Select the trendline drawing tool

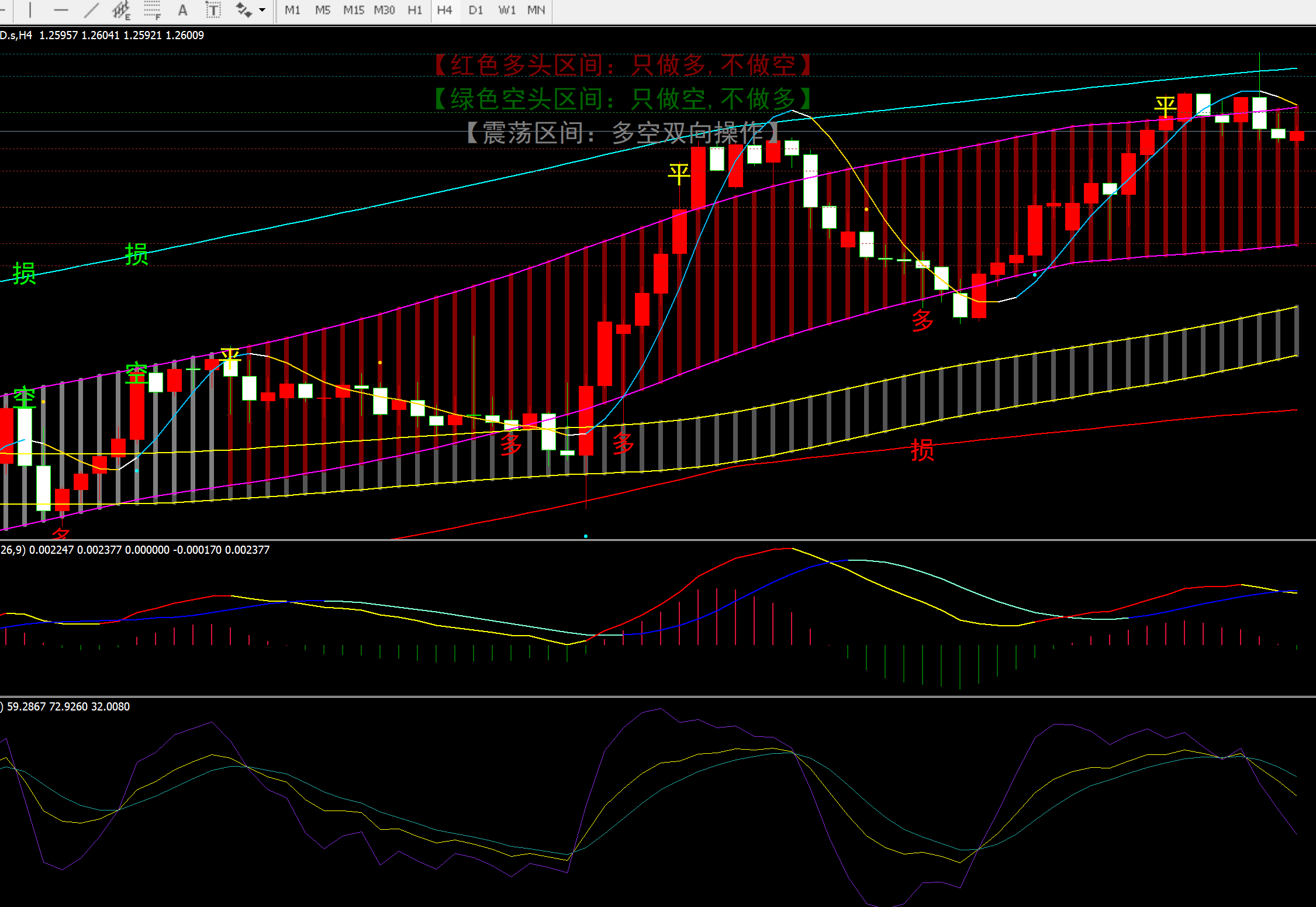point(91,10)
